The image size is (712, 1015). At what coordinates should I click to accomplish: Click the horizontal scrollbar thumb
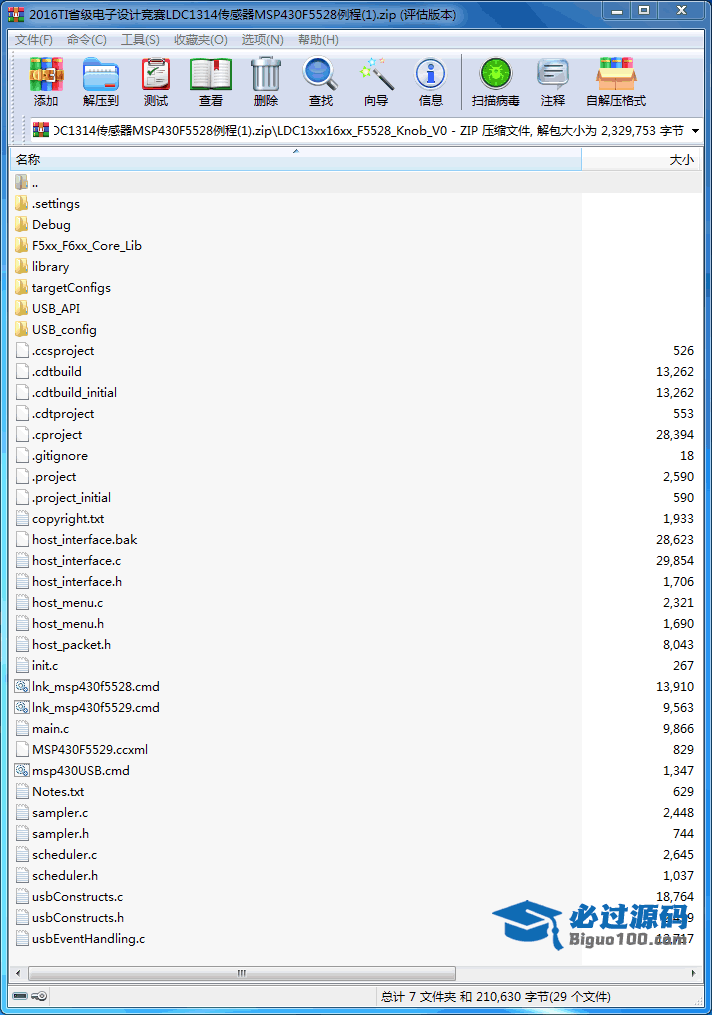pos(242,973)
